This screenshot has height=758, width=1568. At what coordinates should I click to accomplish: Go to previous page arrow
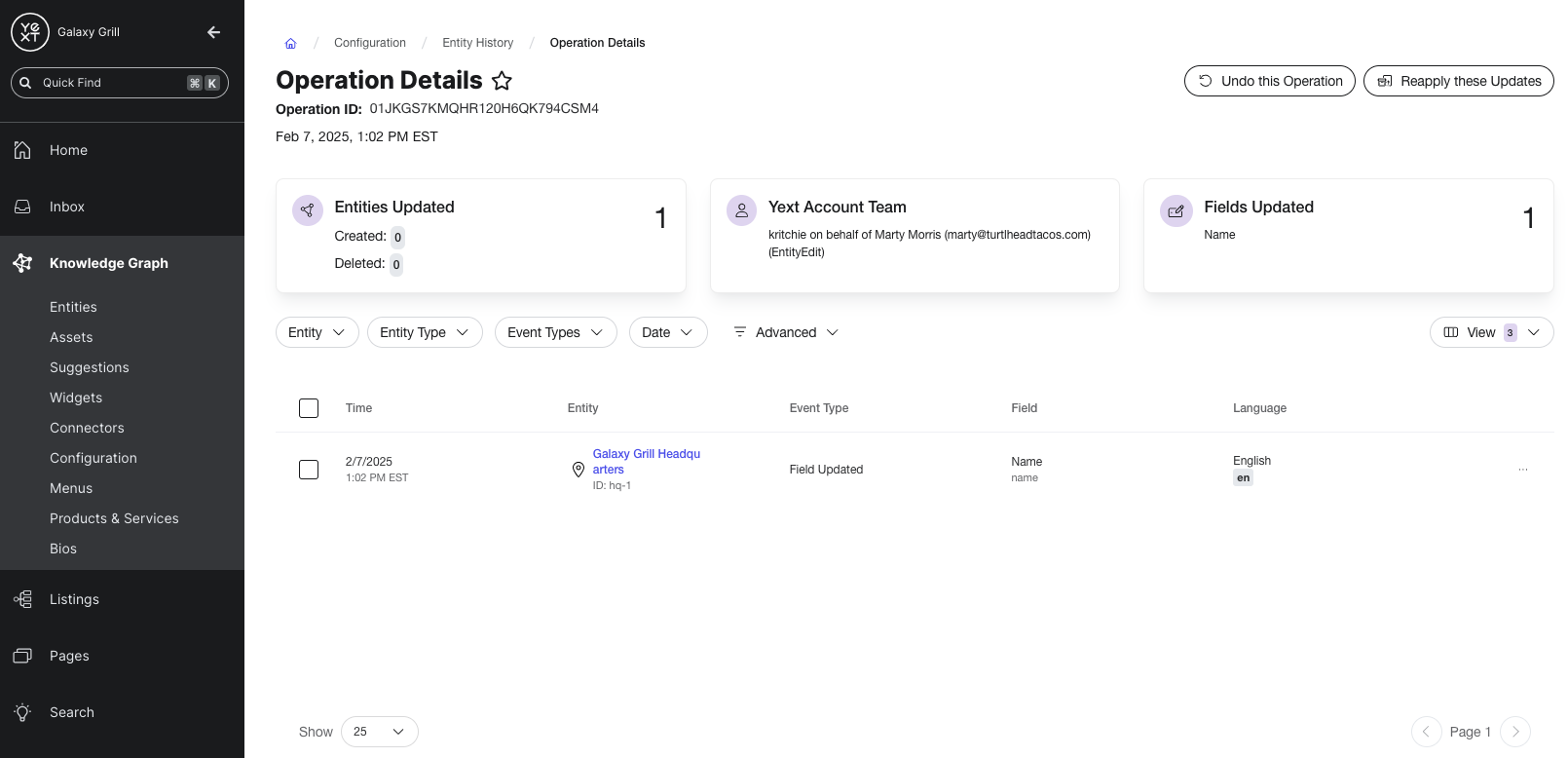(x=1426, y=732)
